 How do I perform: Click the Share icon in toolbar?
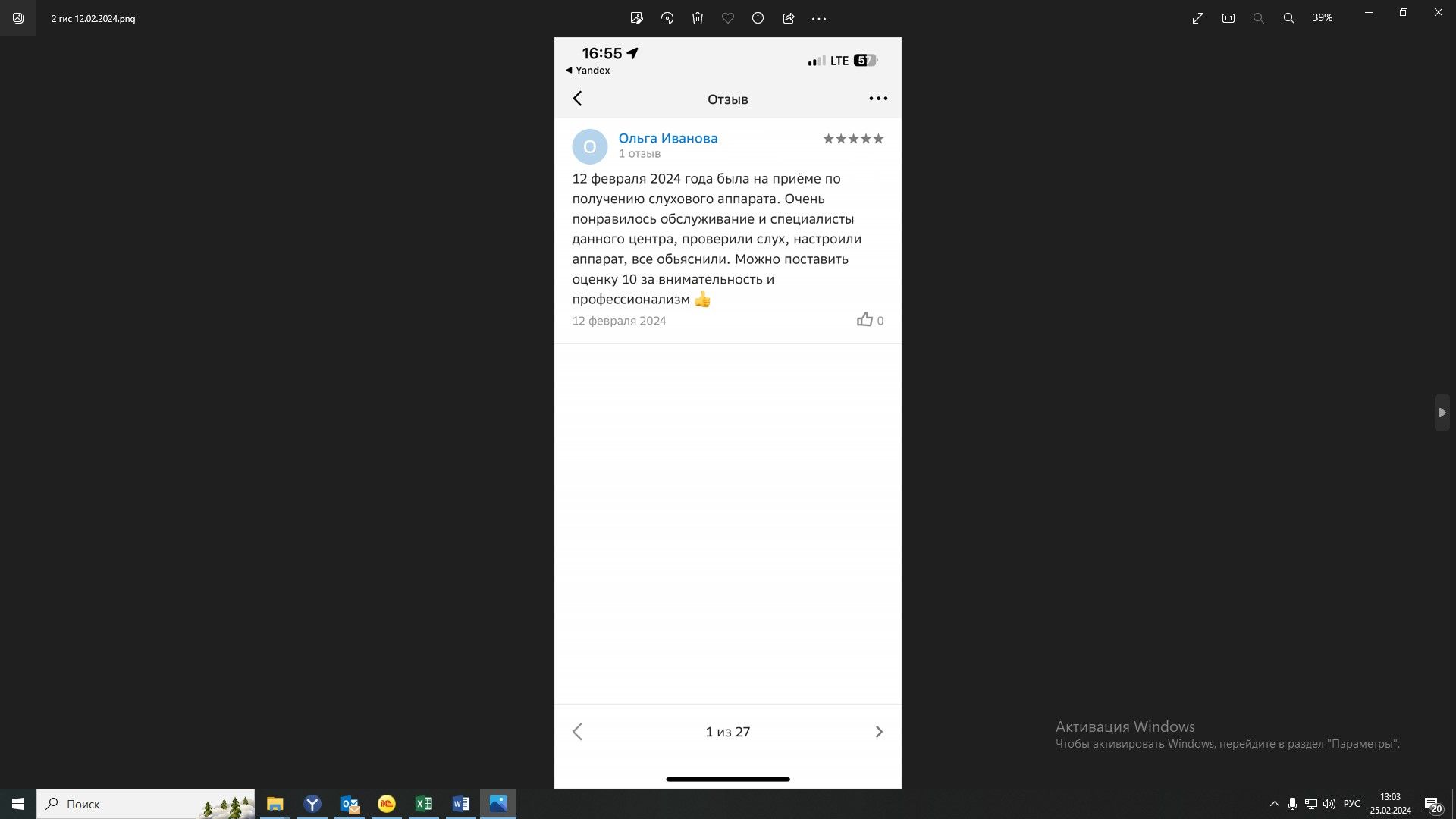(x=789, y=18)
